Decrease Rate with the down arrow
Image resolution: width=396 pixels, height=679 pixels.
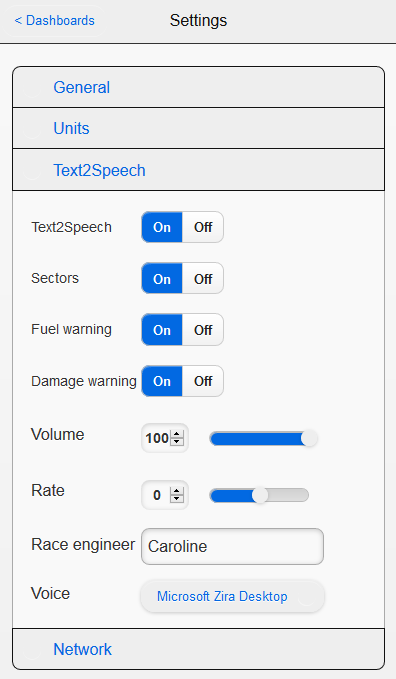click(x=177, y=498)
